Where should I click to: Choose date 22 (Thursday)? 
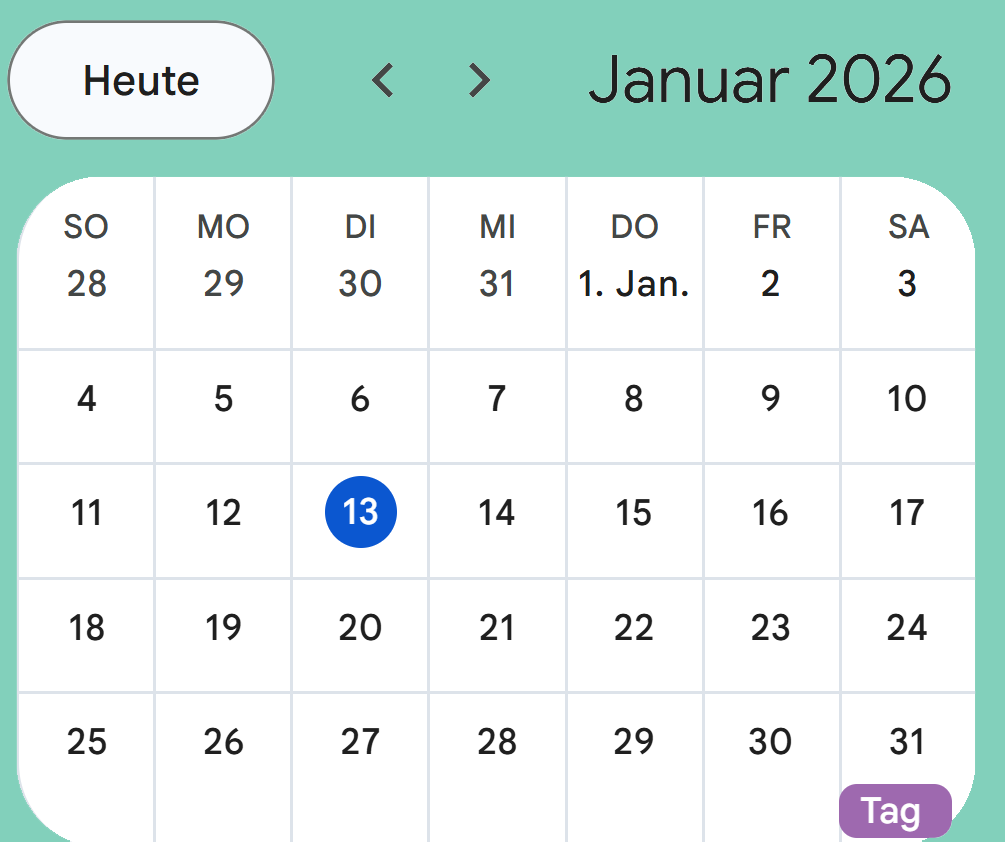click(634, 627)
